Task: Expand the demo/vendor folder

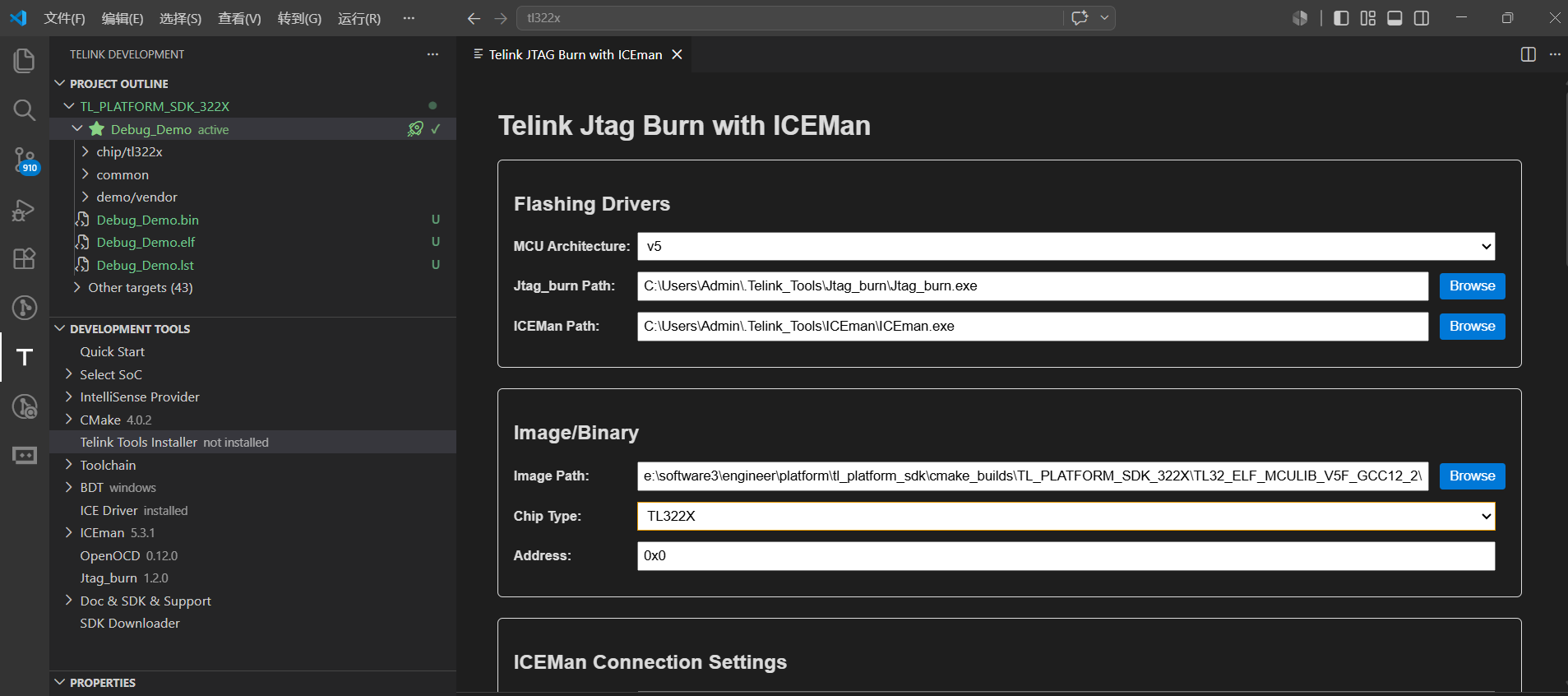Action: tap(86, 197)
